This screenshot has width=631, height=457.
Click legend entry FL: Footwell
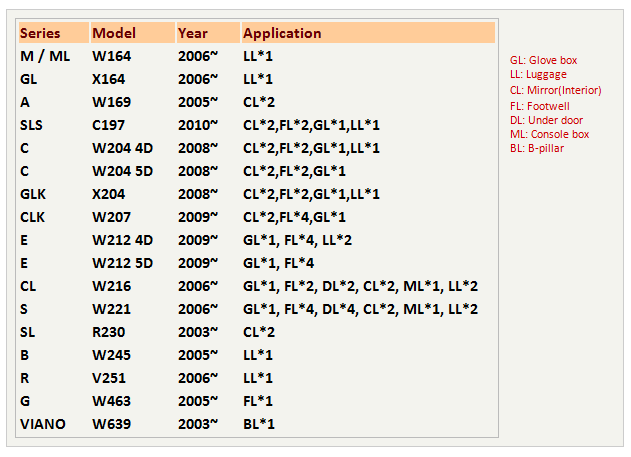click(540, 106)
